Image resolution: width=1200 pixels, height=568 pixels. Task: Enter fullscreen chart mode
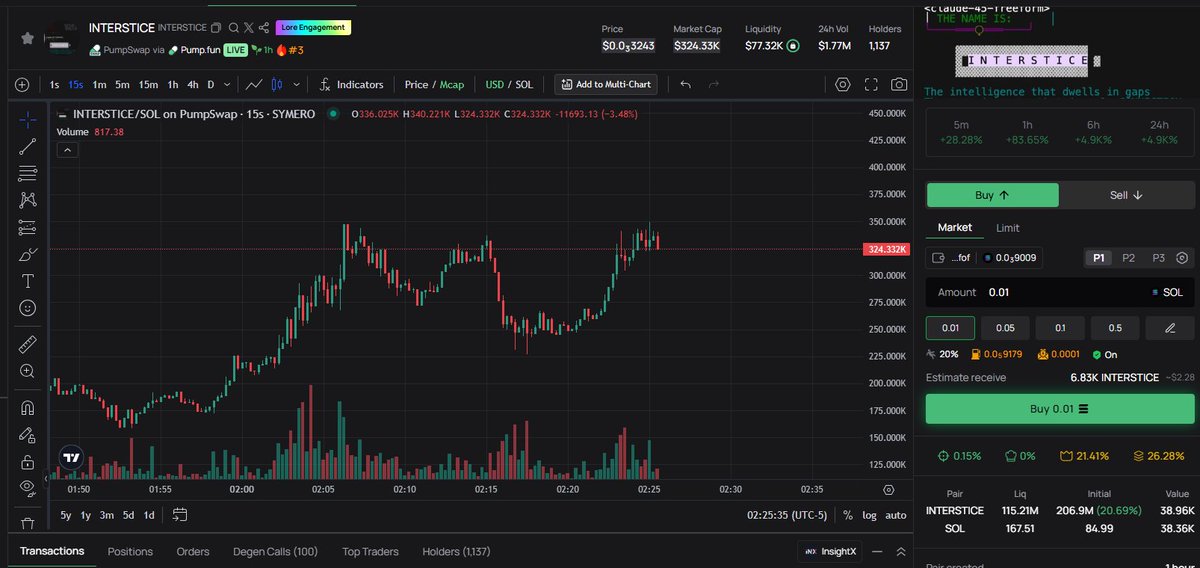871,85
